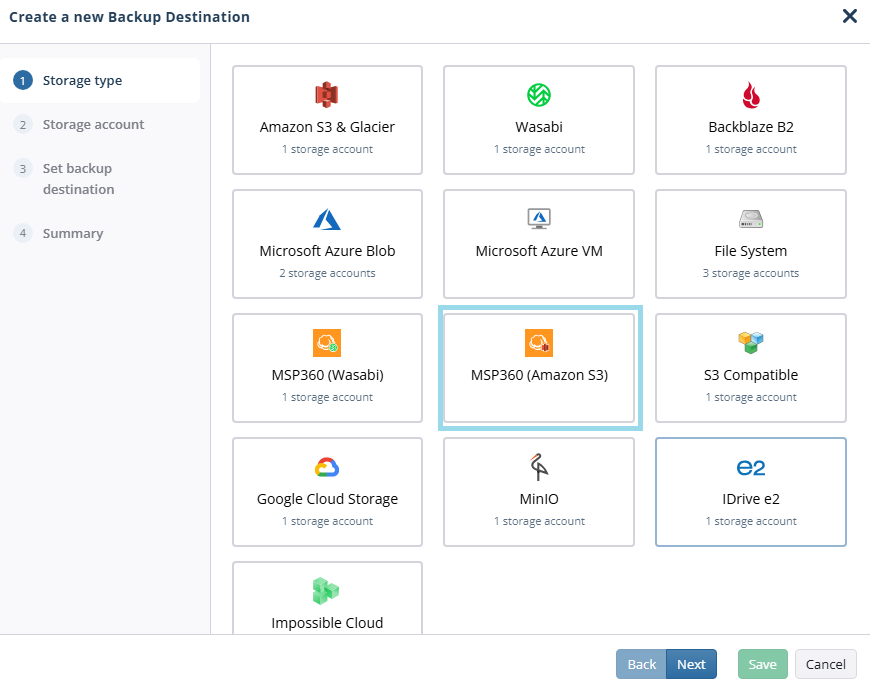Viewport: 870px width, 689px height.
Task: Click the 'S3 Compatible' card title
Action: coord(751,375)
